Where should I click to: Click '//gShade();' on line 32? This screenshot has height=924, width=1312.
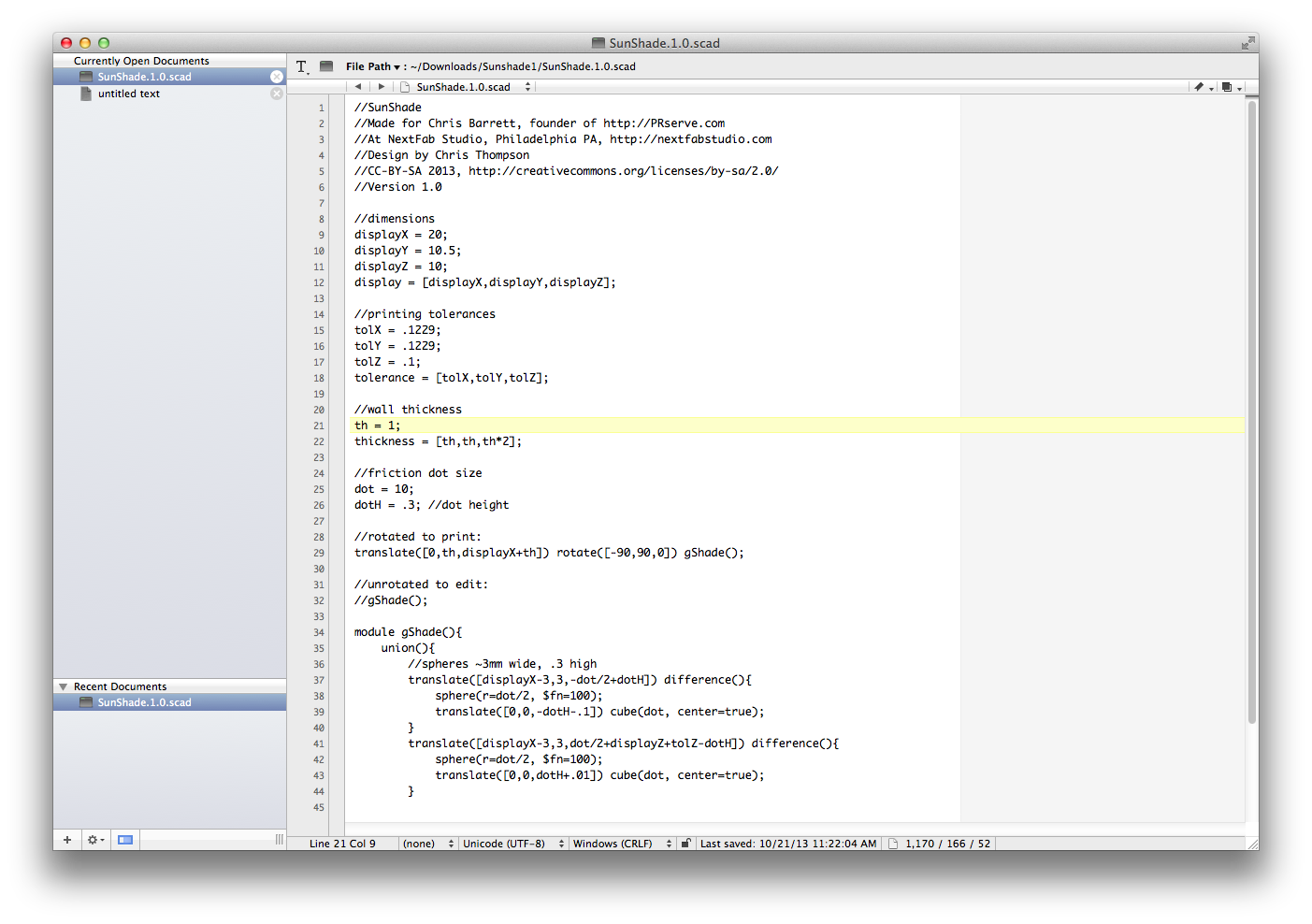pos(391,600)
